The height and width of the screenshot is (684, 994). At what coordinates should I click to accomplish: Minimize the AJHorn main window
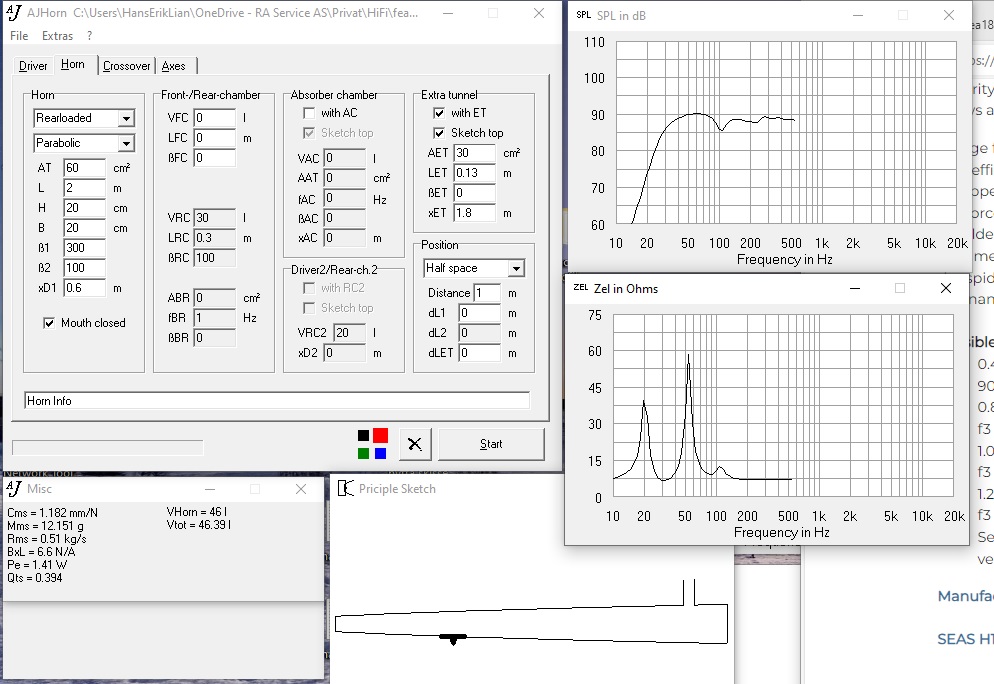pos(448,13)
